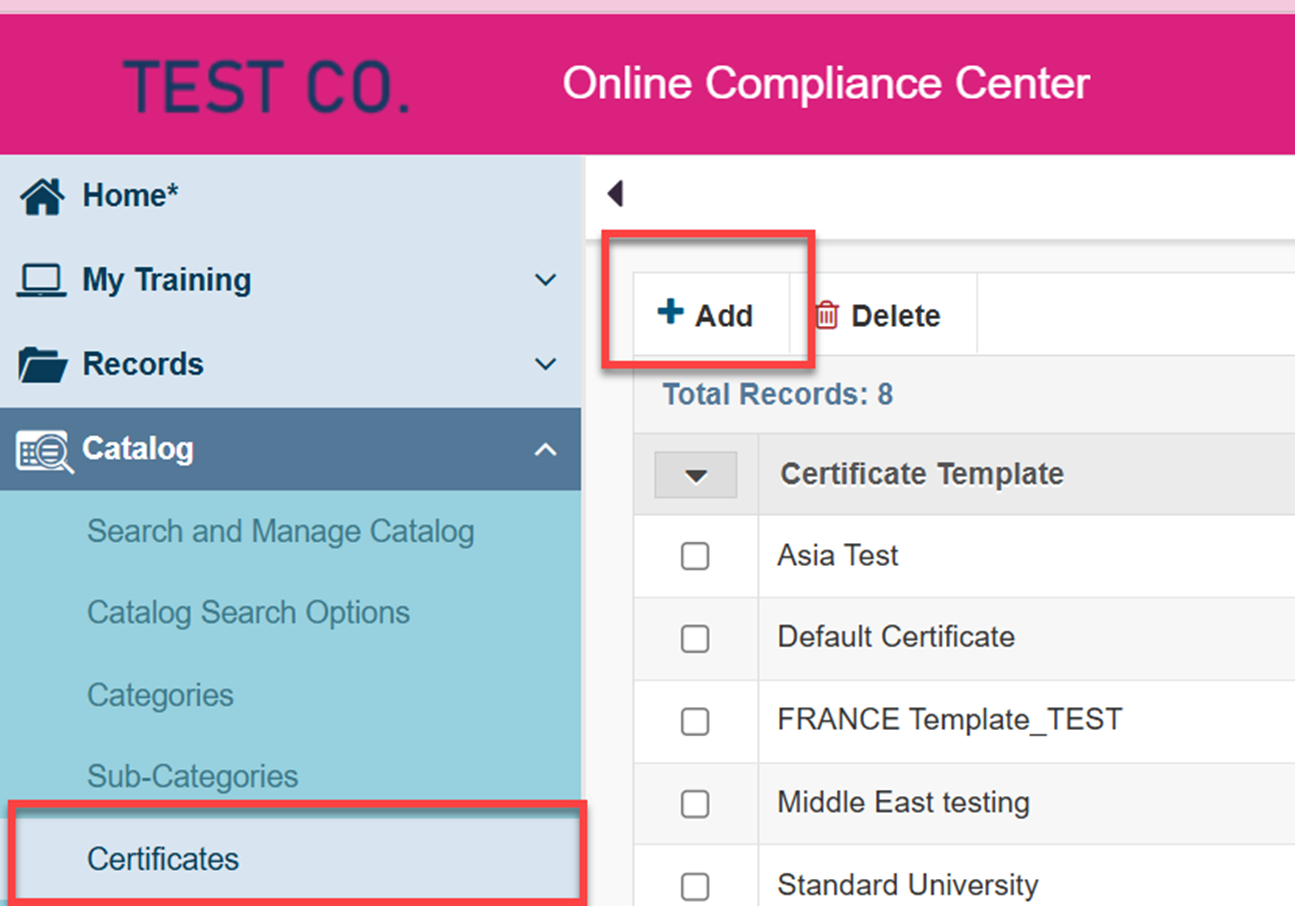Viewport: 1295px width, 906px height.
Task: Sort by the Certificate Template column header
Action: (922, 473)
